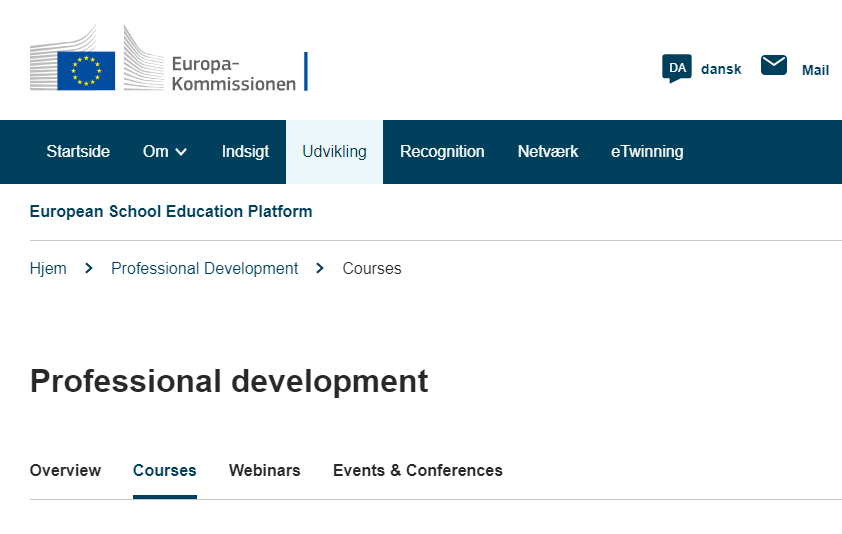Open the eTwinning menu item
The image size is (842, 534).
tap(647, 151)
